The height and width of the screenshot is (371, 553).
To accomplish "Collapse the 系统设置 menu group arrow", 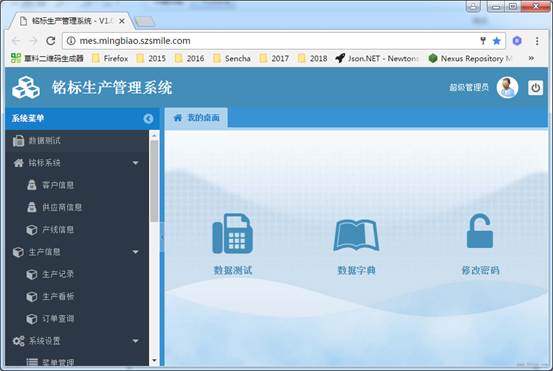I will click(135, 341).
